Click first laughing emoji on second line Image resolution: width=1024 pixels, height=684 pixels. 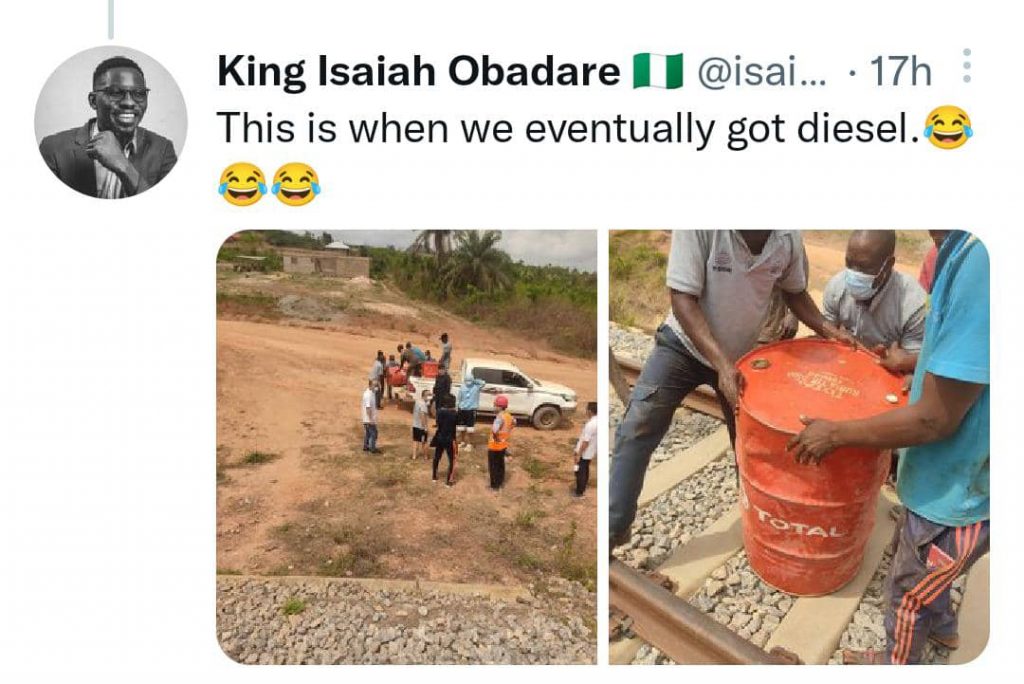[242, 184]
